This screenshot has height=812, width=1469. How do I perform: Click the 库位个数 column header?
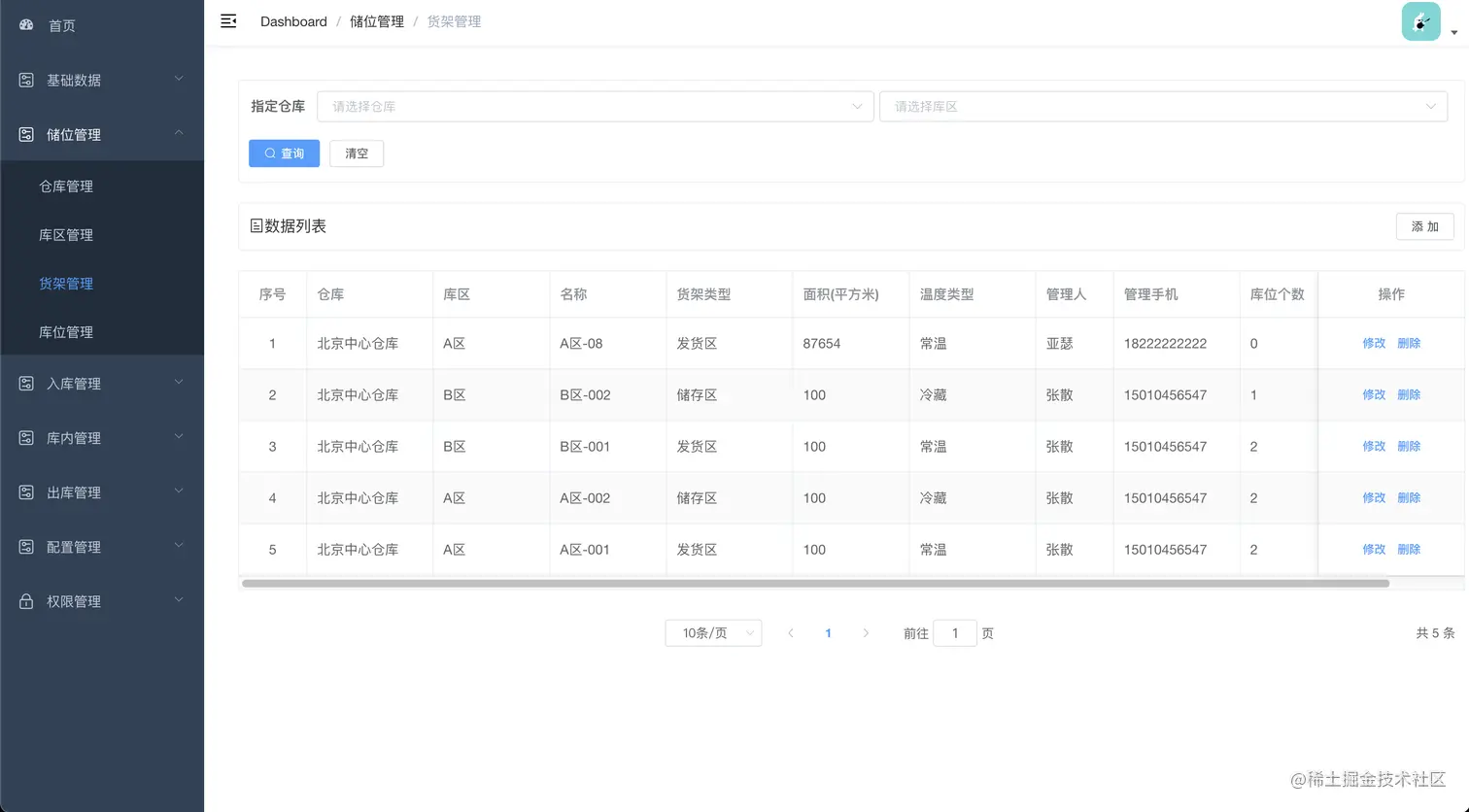pos(1277,294)
